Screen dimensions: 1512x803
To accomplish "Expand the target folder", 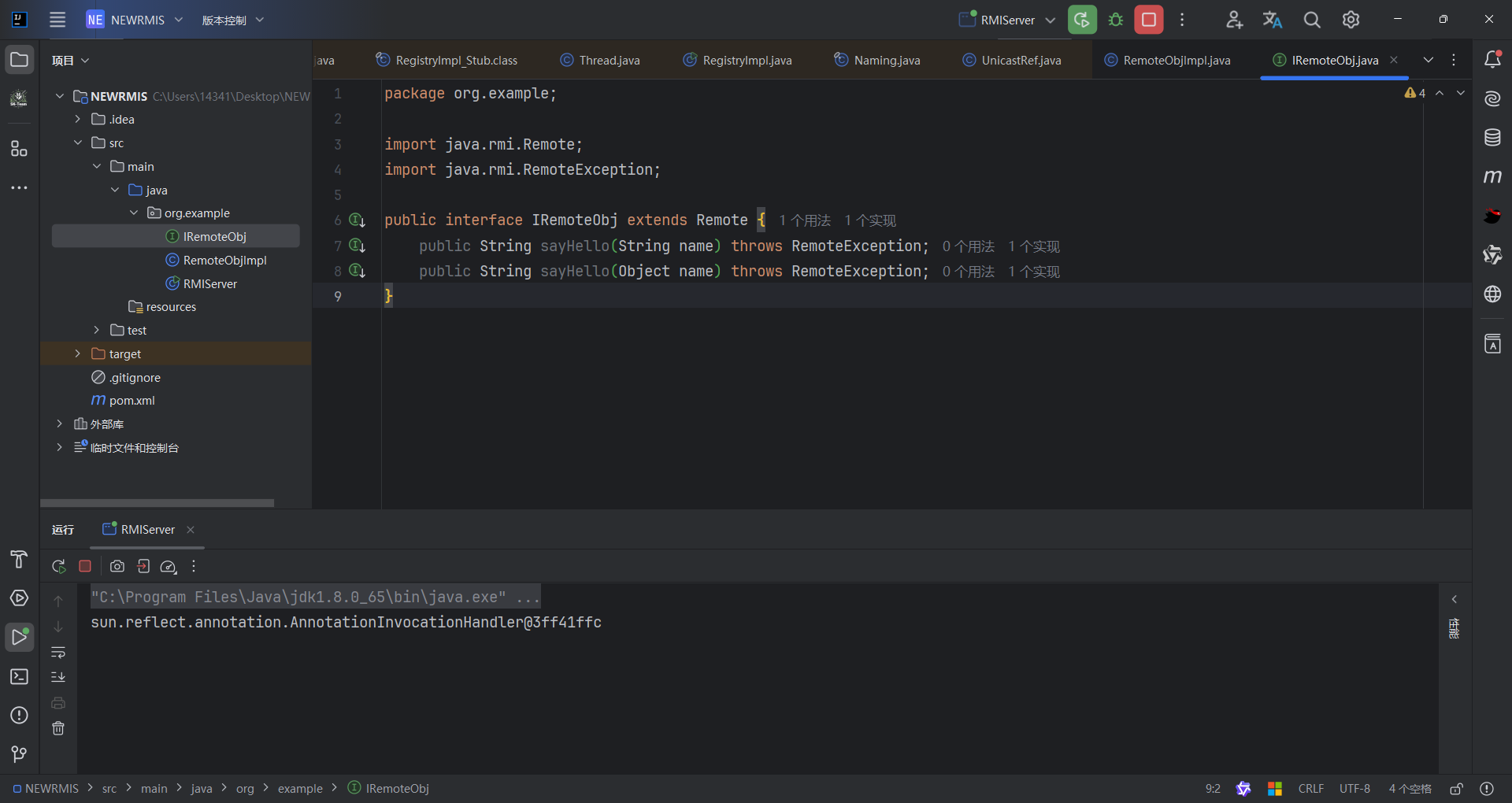I will [x=77, y=353].
